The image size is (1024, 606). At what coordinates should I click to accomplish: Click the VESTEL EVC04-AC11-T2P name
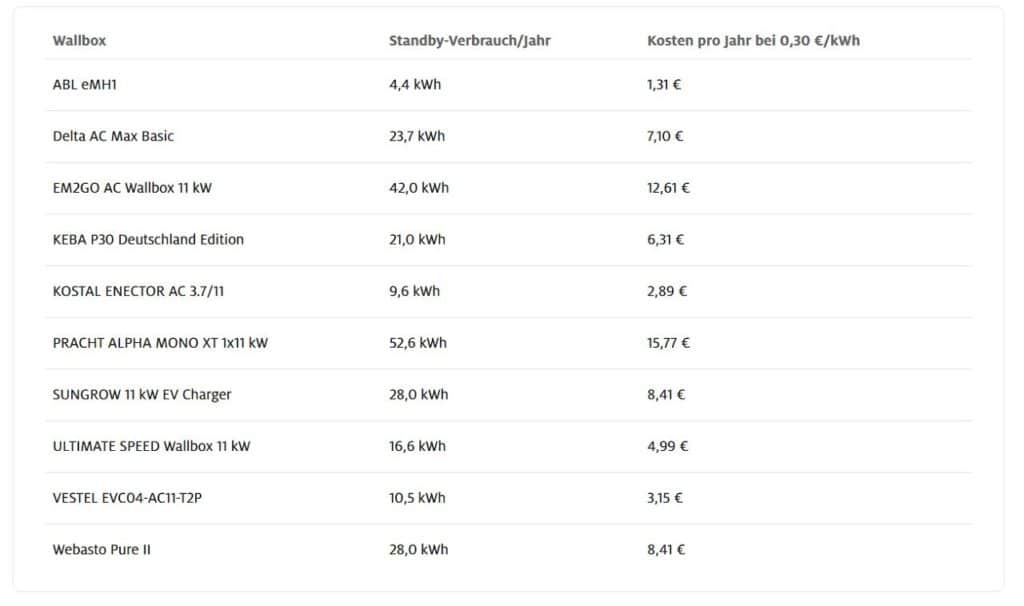[127, 498]
